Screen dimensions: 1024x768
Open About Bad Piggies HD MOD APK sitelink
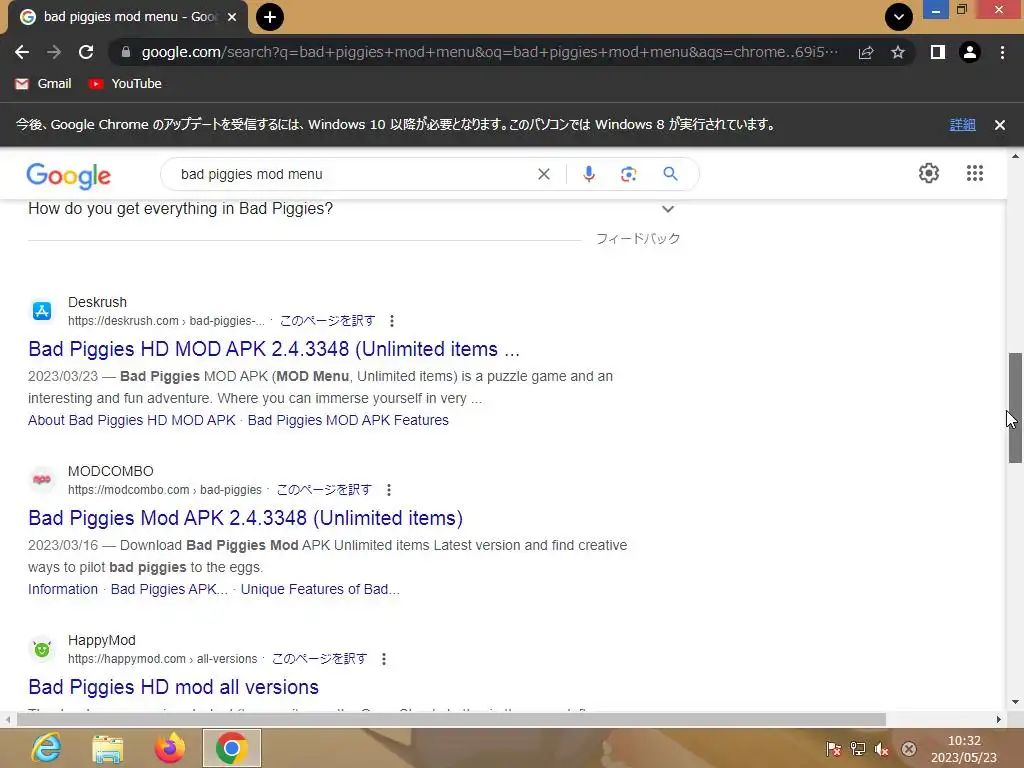point(131,420)
